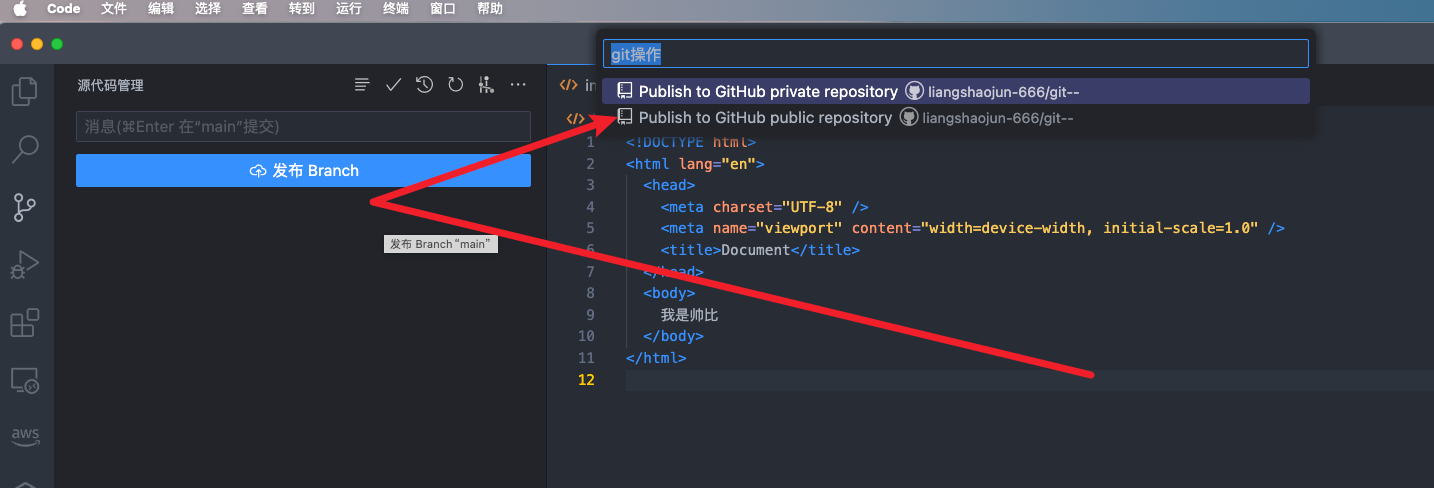Click the commit checkmark icon
The image size is (1434, 488).
tap(393, 85)
